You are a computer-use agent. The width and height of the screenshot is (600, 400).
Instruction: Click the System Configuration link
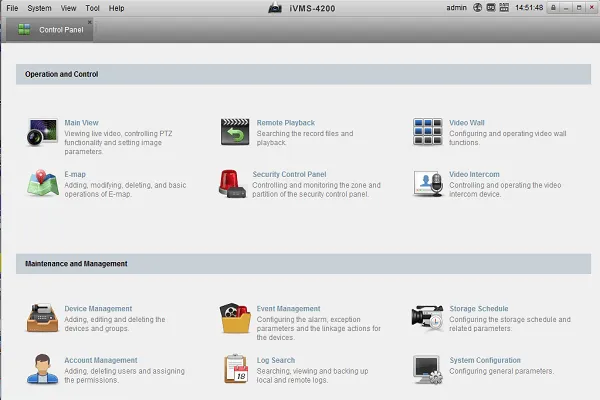click(x=485, y=361)
